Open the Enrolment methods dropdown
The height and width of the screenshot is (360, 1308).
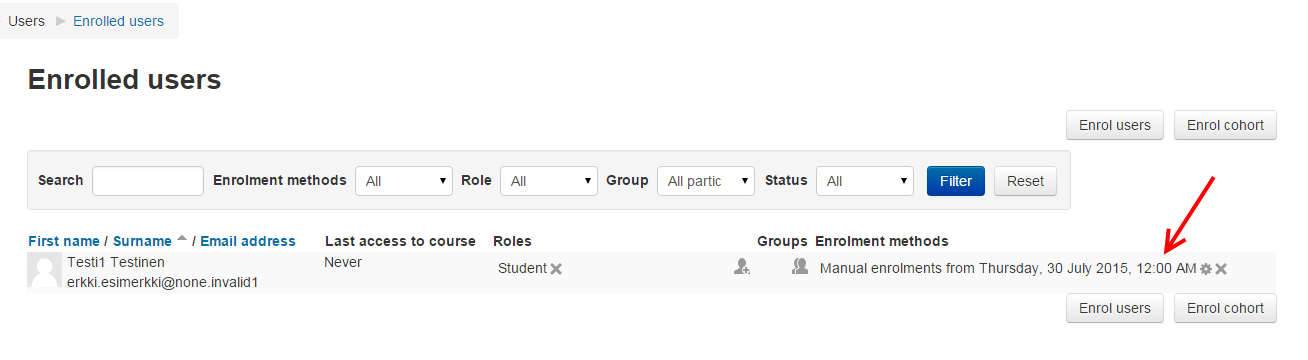pos(404,181)
